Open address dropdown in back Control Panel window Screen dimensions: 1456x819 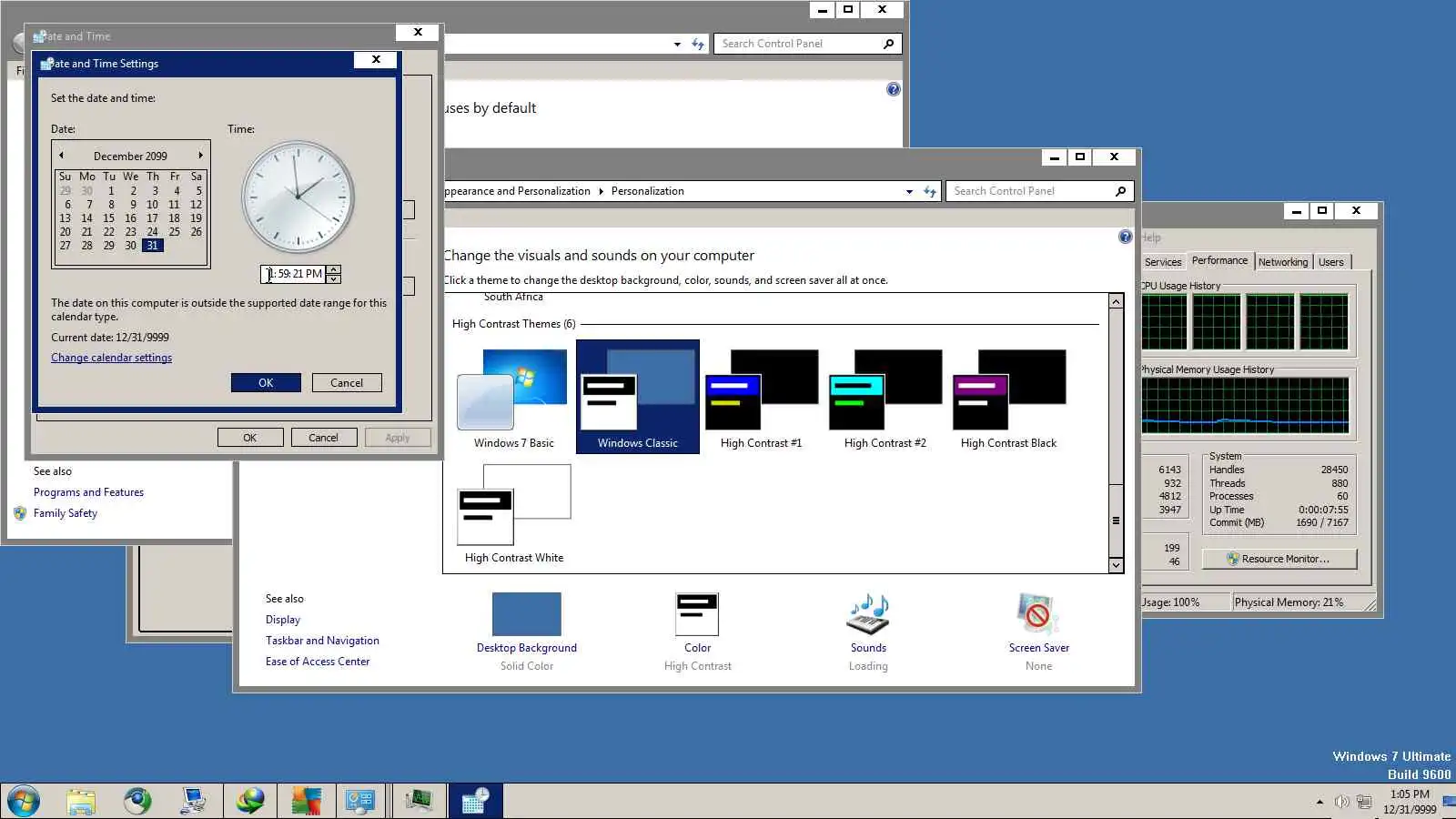pos(677,44)
